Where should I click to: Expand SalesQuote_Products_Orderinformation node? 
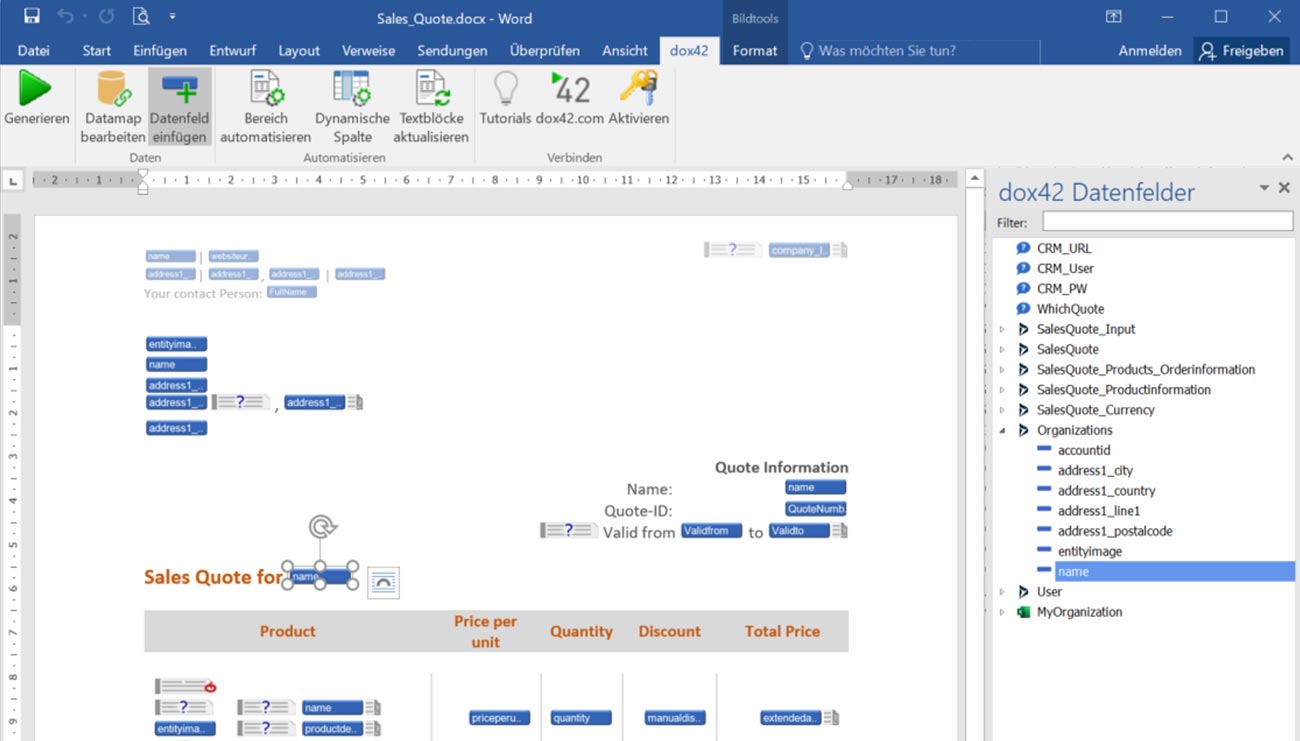point(1002,370)
